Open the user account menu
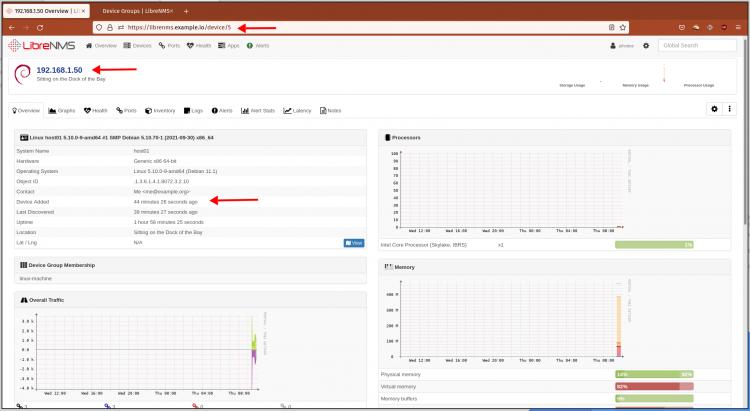Viewport: 750px width, 411px height. tap(622, 45)
